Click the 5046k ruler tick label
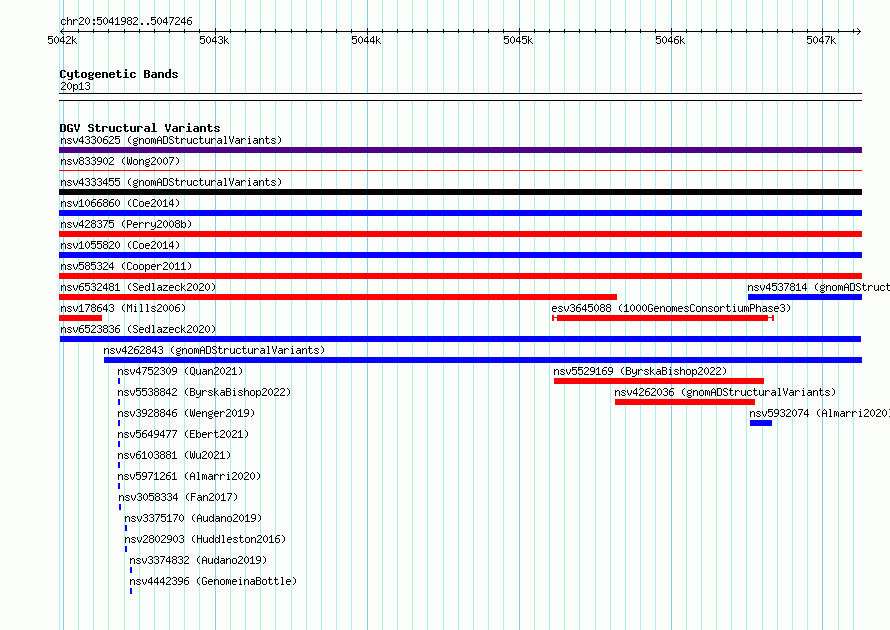The height and width of the screenshot is (630, 890). pyautogui.click(x=670, y=40)
